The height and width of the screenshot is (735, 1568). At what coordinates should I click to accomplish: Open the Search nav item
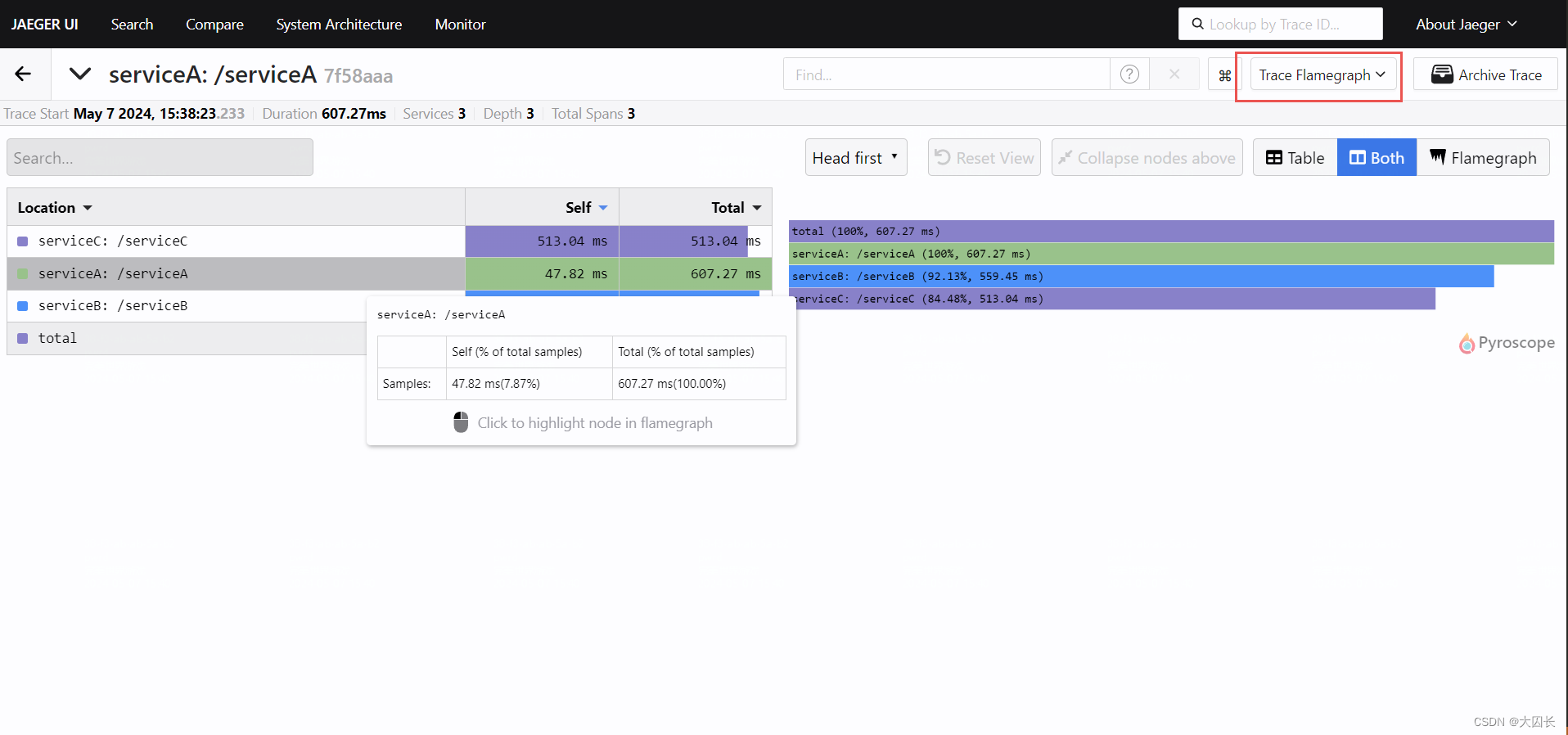click(x=132, y=25)
